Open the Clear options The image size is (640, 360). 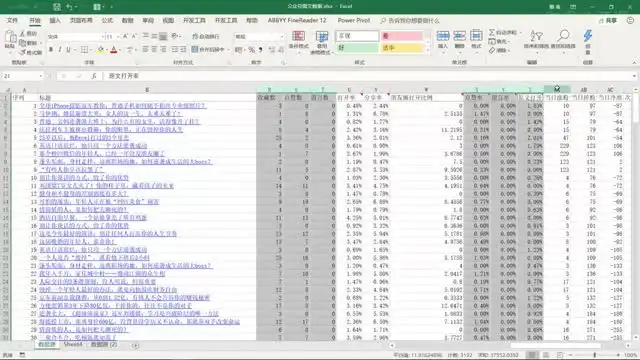[498, 50]
